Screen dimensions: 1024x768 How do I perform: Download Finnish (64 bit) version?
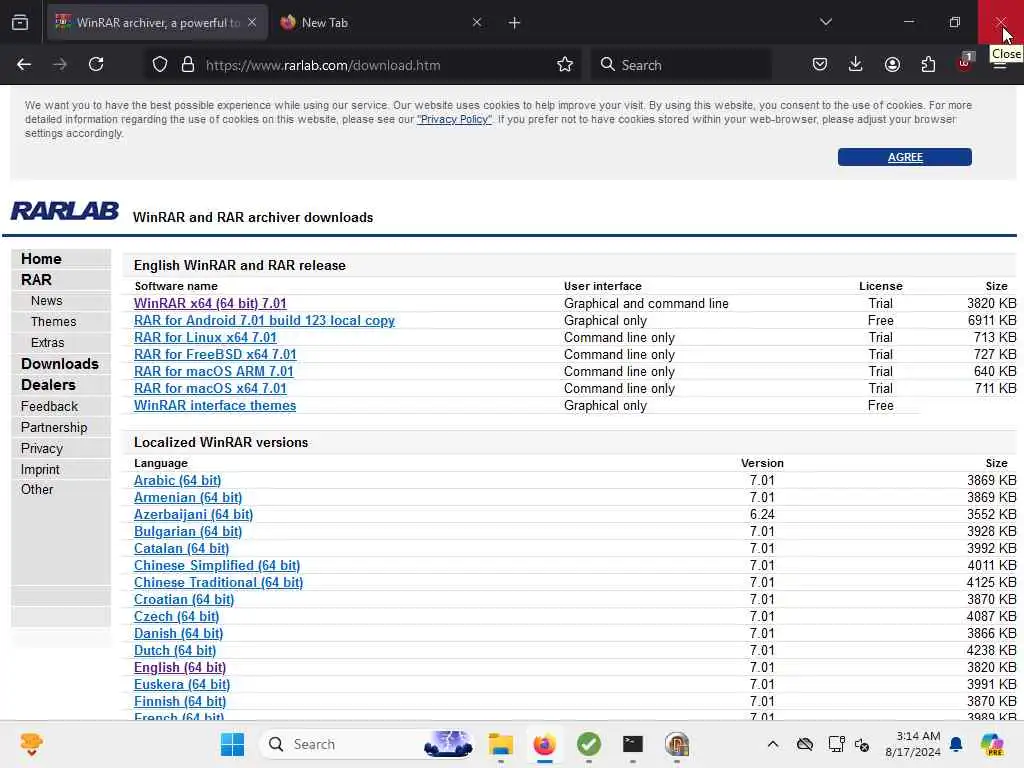(180, 701)
